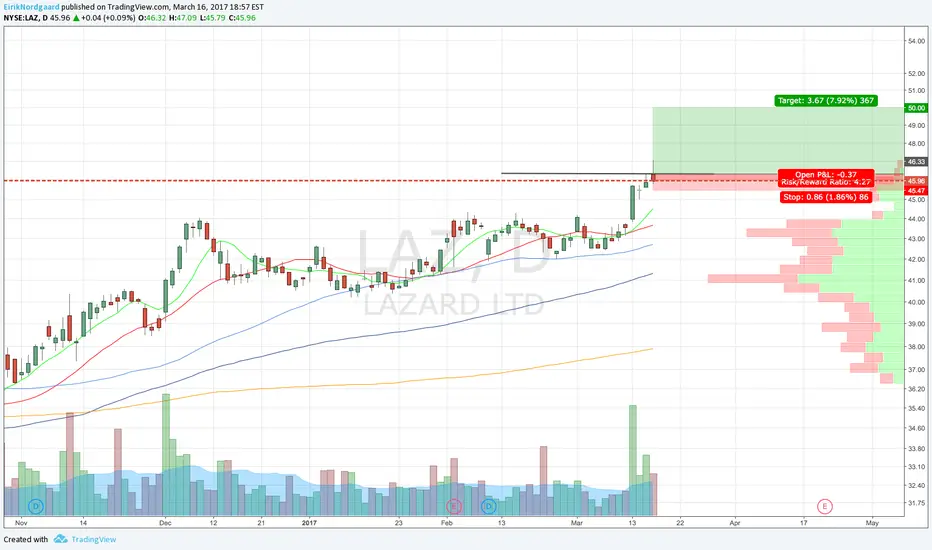This screenshot has width=932, height=550.
Task: Select the green Target label
Action: point(826,100)
